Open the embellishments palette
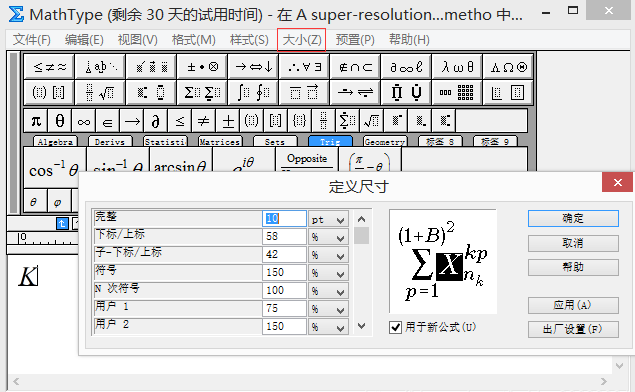Image resolution: width=635 pixels, height=392 pixels. point(151,66)
